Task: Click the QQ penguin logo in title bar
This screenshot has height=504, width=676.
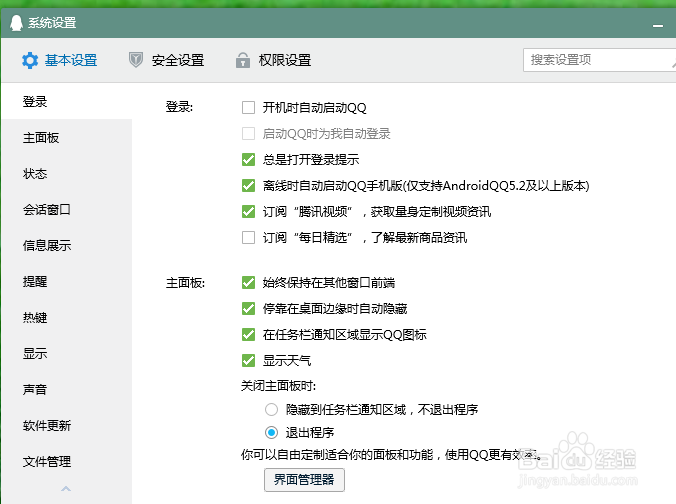Action: pyautogui.click(x=16, y=23)
